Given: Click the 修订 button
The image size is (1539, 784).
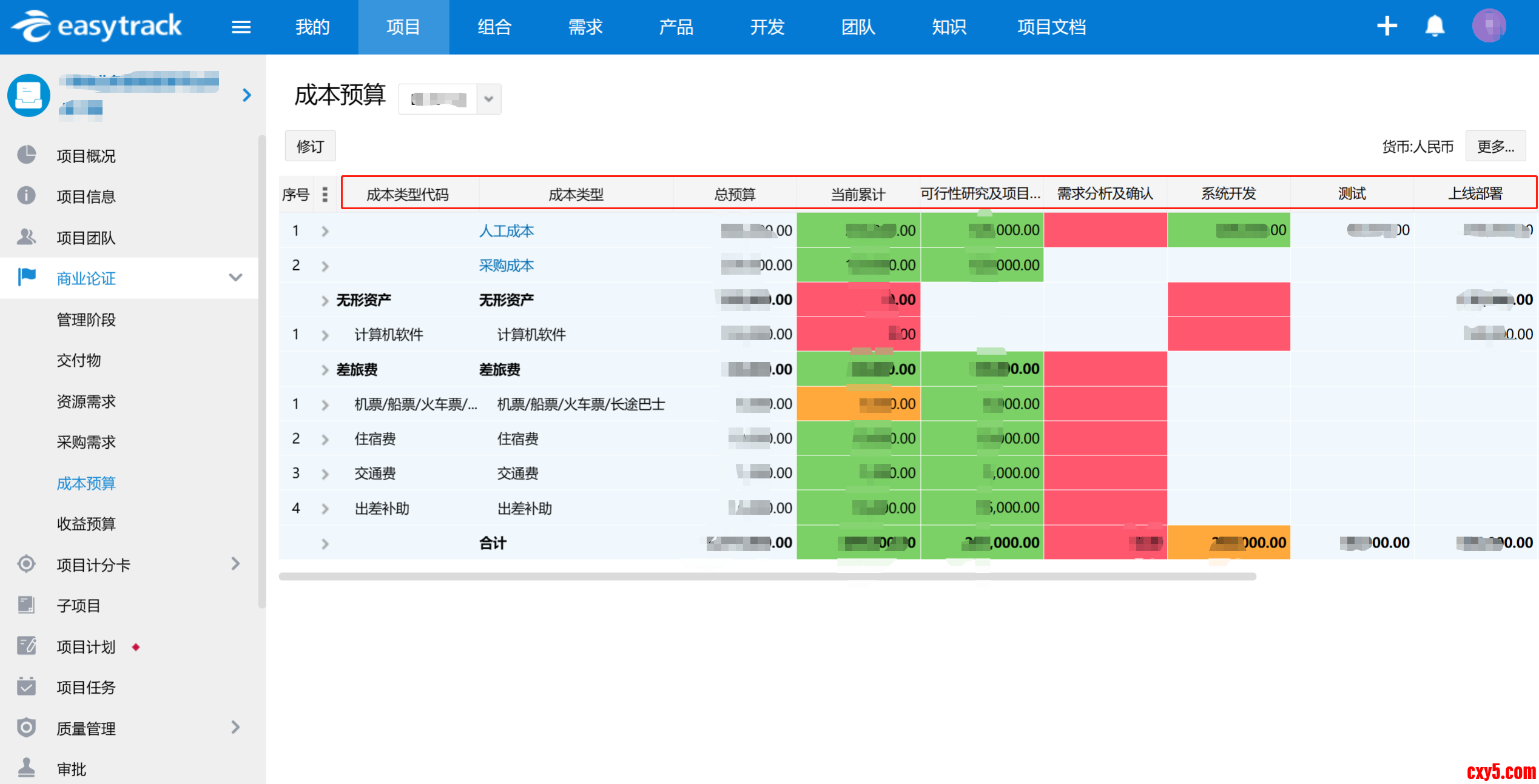Looking at the screenshot, I should click(310, 146).
